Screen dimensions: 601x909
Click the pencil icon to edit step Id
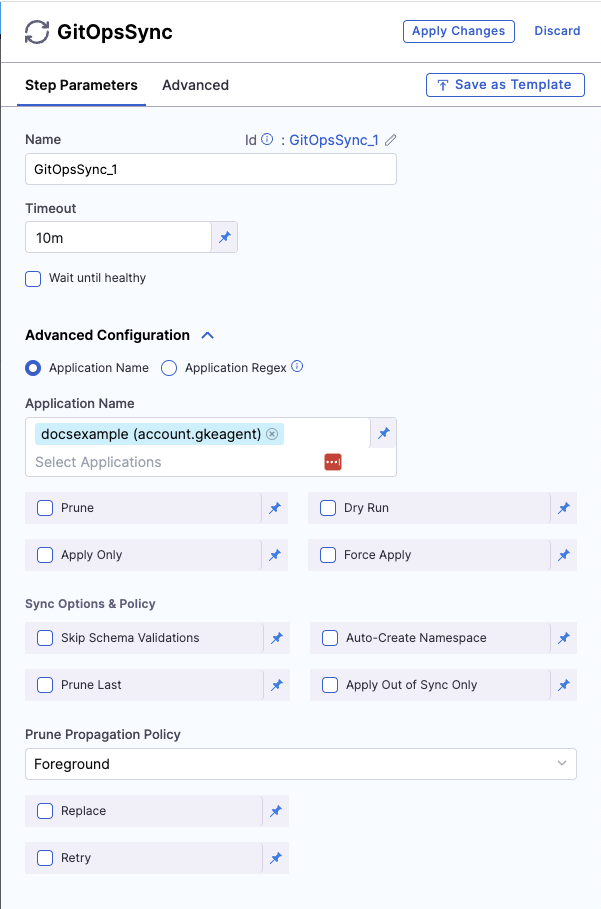(x=391, y=140)
